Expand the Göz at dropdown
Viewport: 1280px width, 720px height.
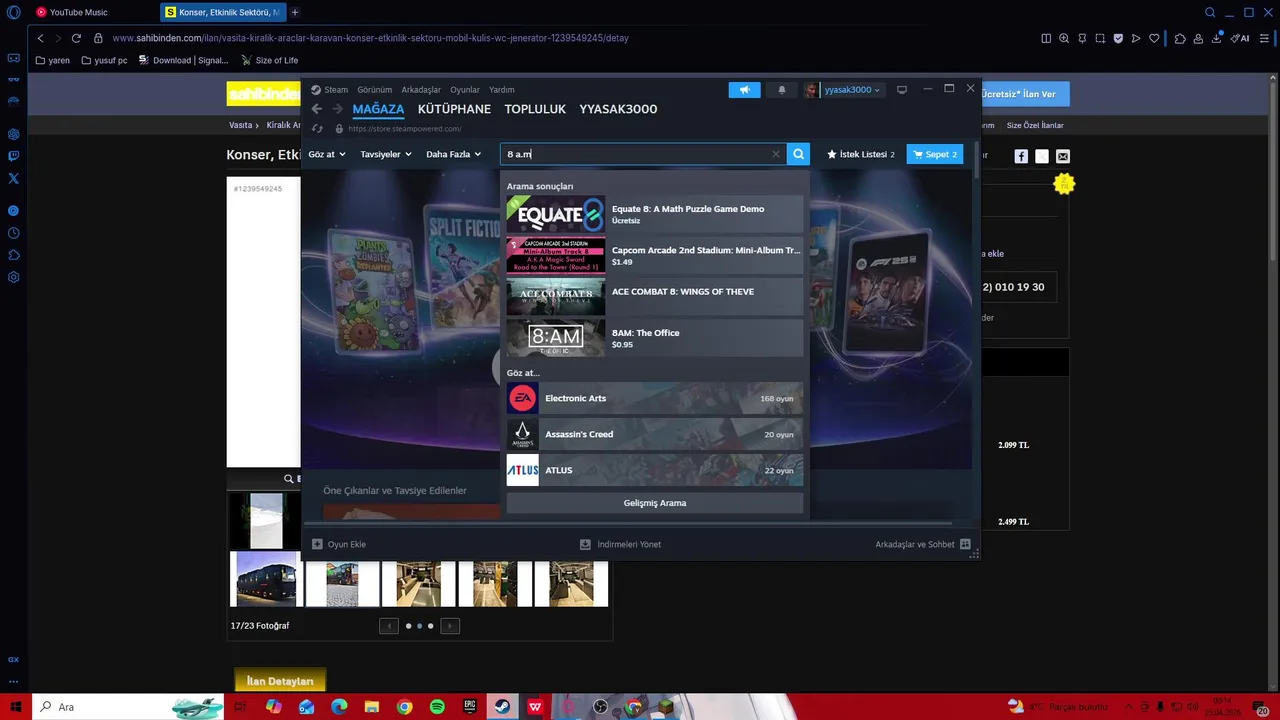(x=326, y=154)
